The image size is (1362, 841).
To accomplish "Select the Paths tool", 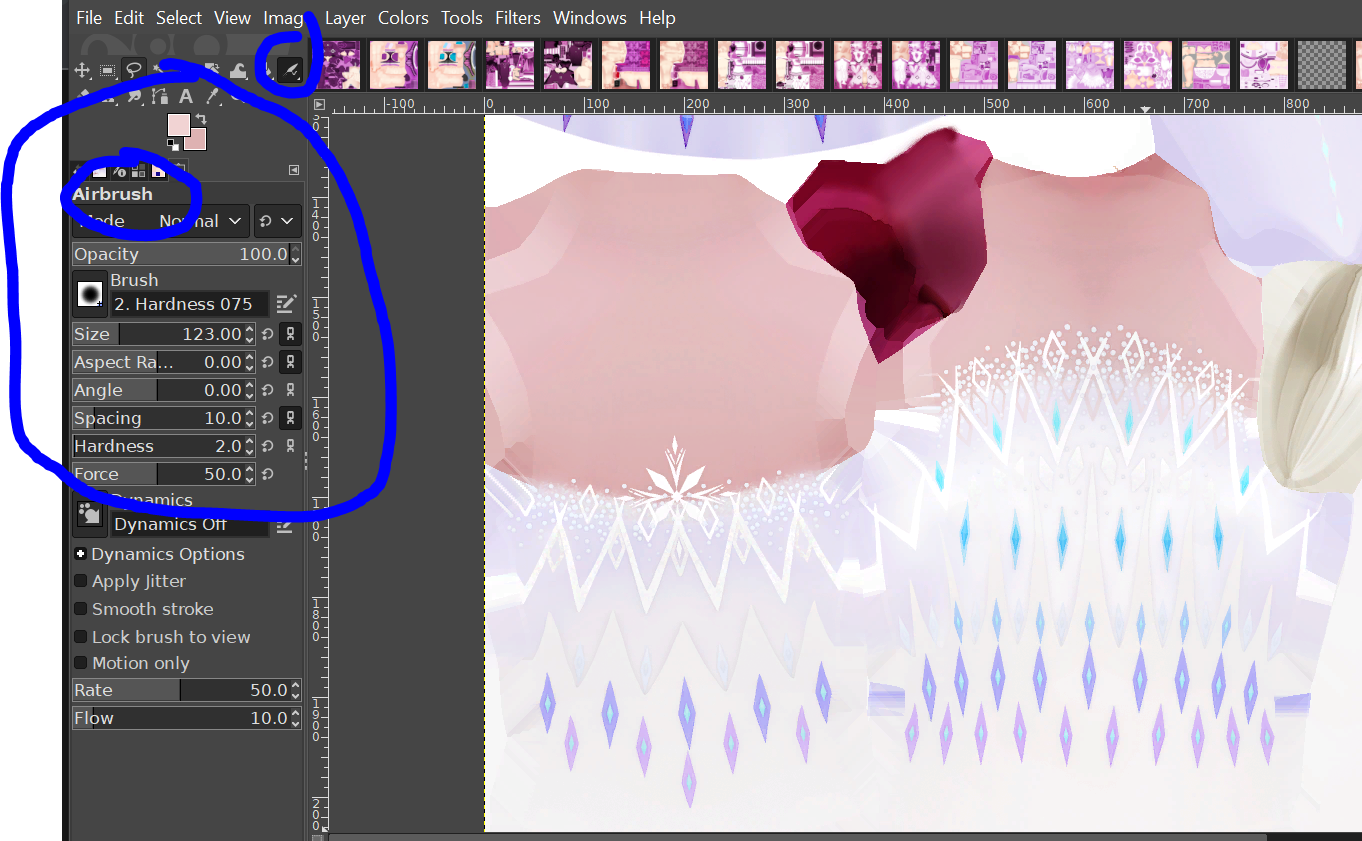I will pos(160,96).
